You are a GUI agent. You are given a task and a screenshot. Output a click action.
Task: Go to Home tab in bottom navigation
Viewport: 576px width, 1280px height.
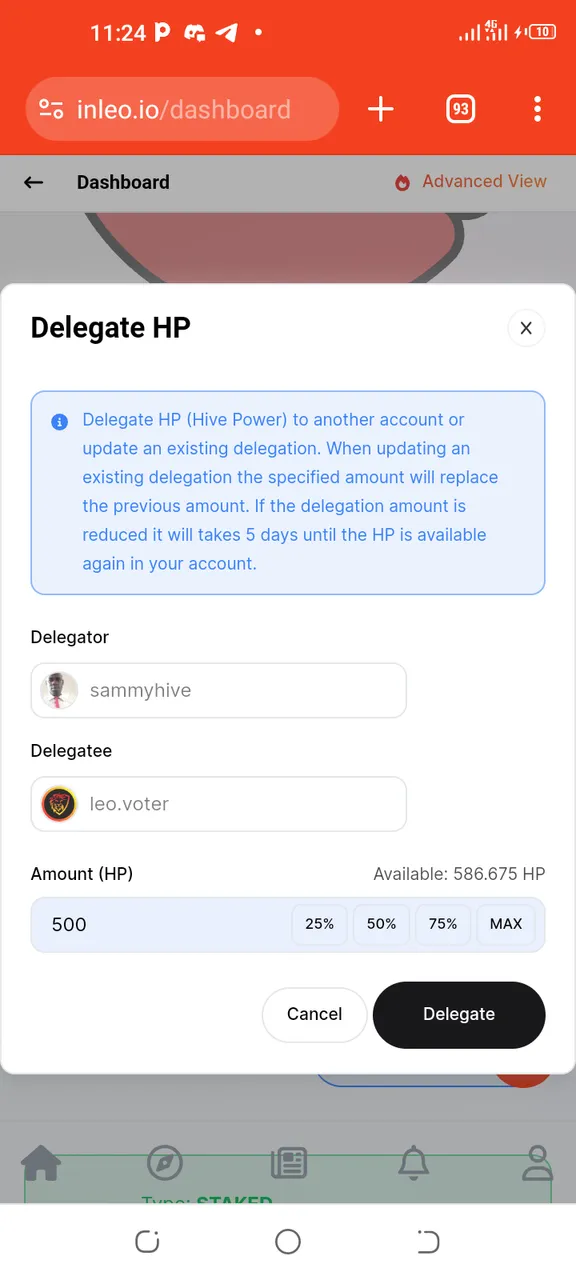[x=41, y=1163]
